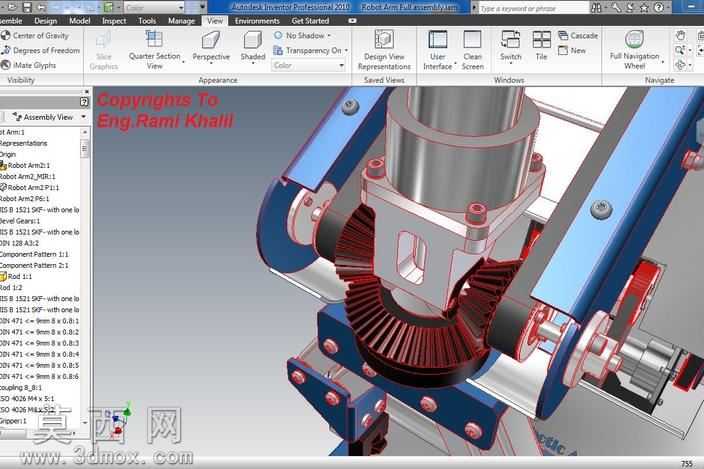The image size is (704, 469).
Task: Click the No Shadow icon
Action: 278,35
